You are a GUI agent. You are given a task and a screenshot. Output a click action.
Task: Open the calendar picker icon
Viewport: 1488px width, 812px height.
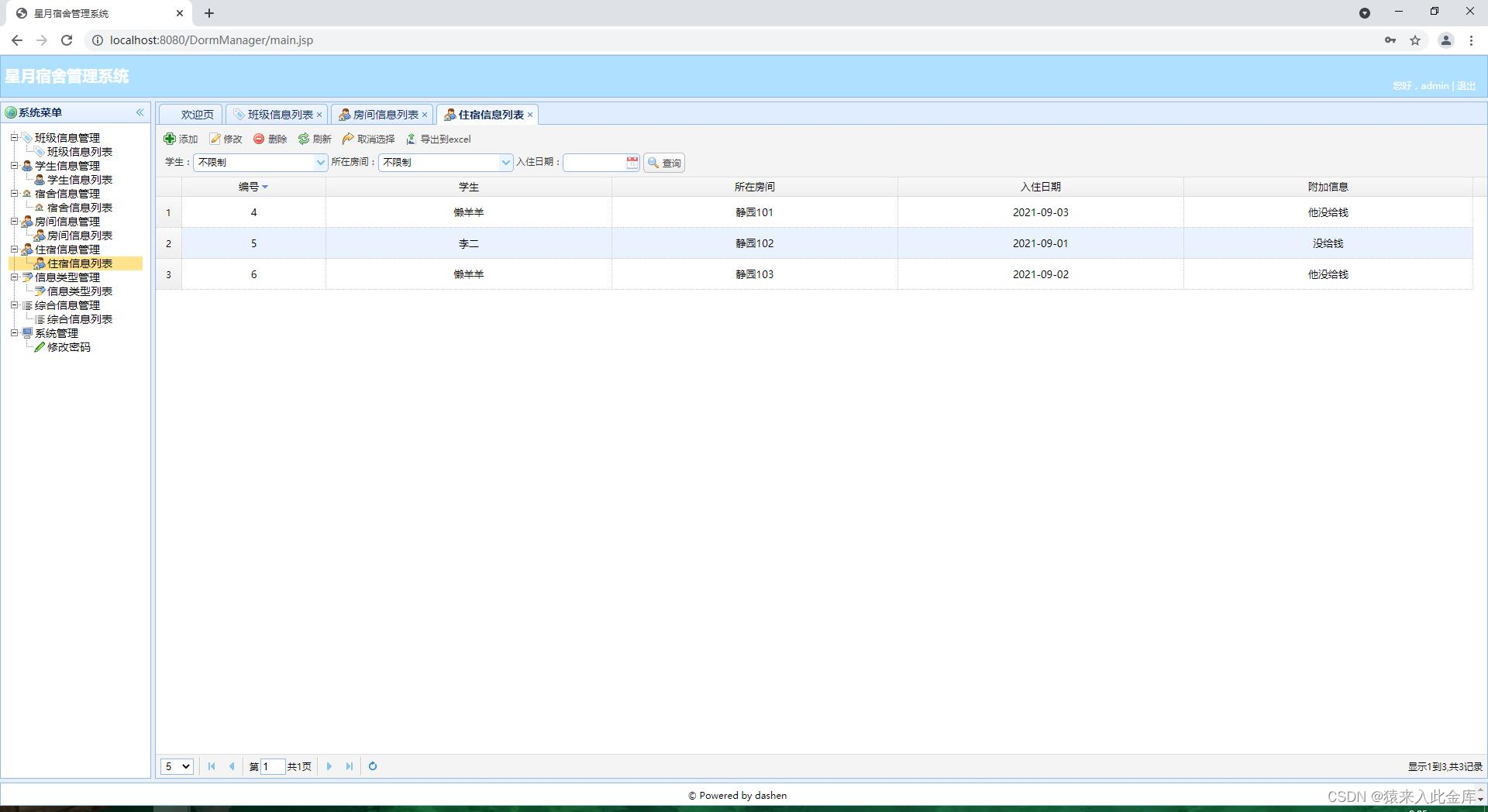632,163
